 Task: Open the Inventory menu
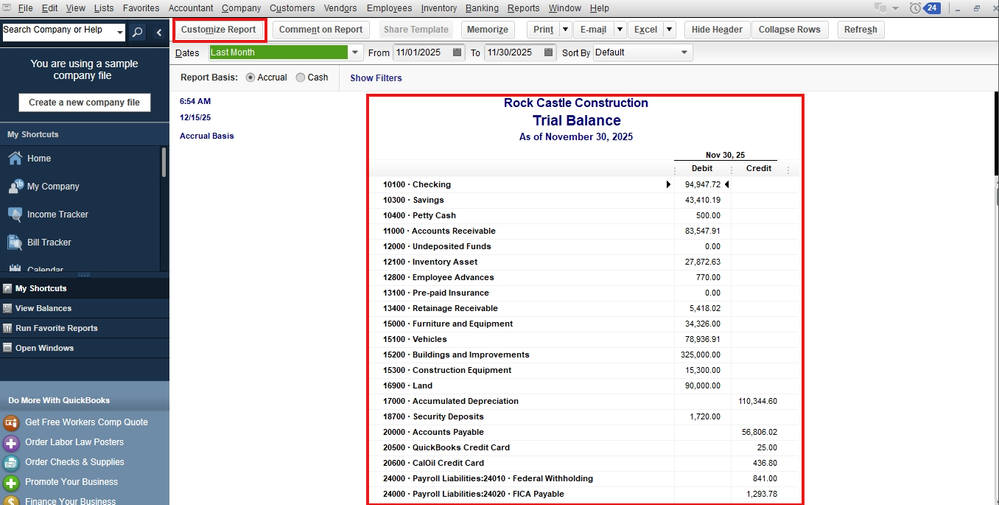[x=439, y=8]
